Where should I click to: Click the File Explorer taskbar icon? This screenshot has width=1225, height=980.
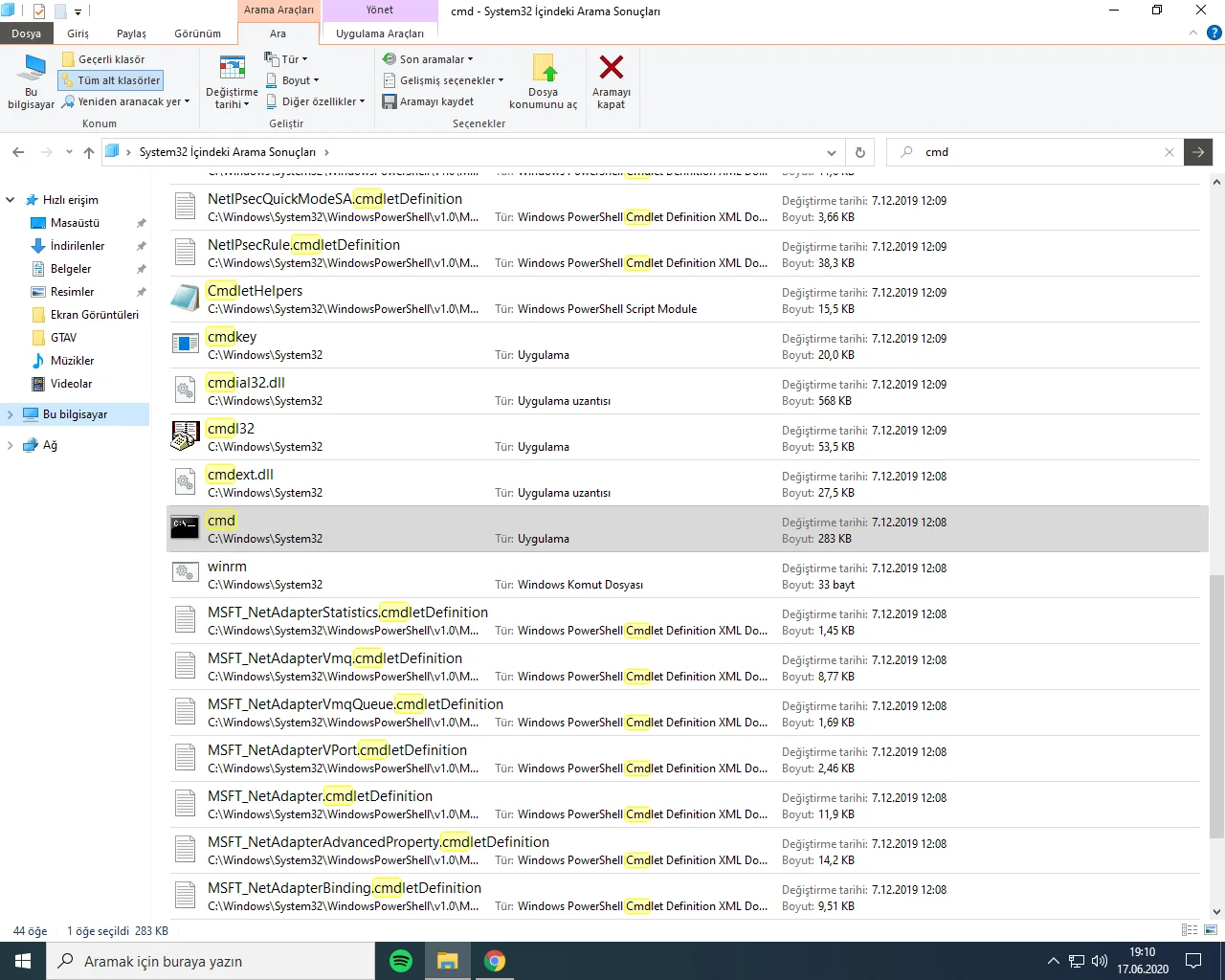pos(448,961)
